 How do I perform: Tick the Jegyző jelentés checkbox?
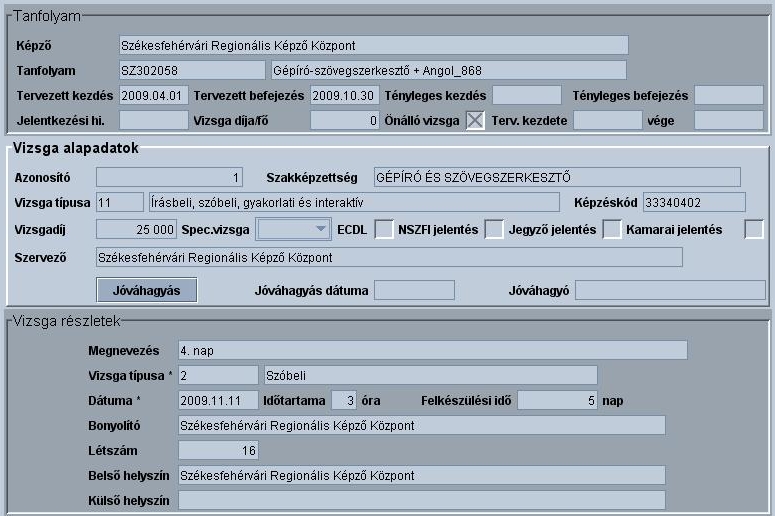612,230
